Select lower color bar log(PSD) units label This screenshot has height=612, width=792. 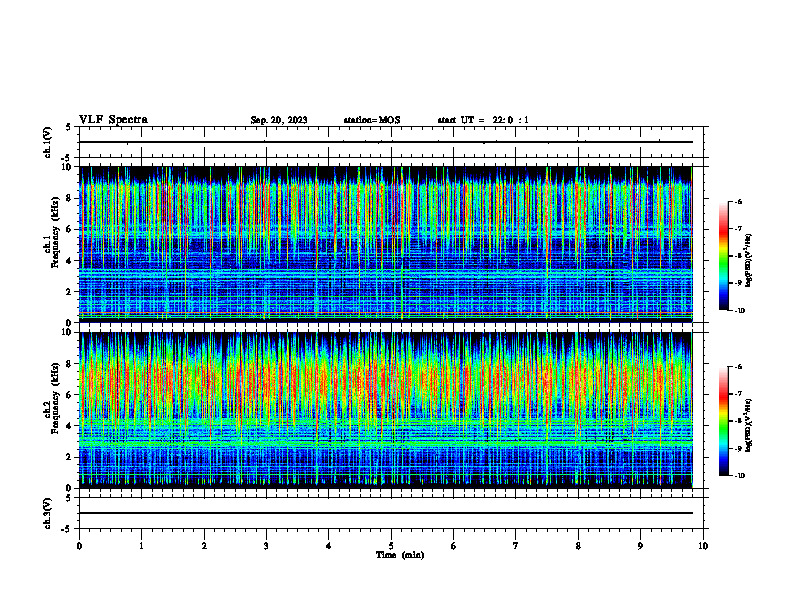pyautogui.click(x=749, y=425)
